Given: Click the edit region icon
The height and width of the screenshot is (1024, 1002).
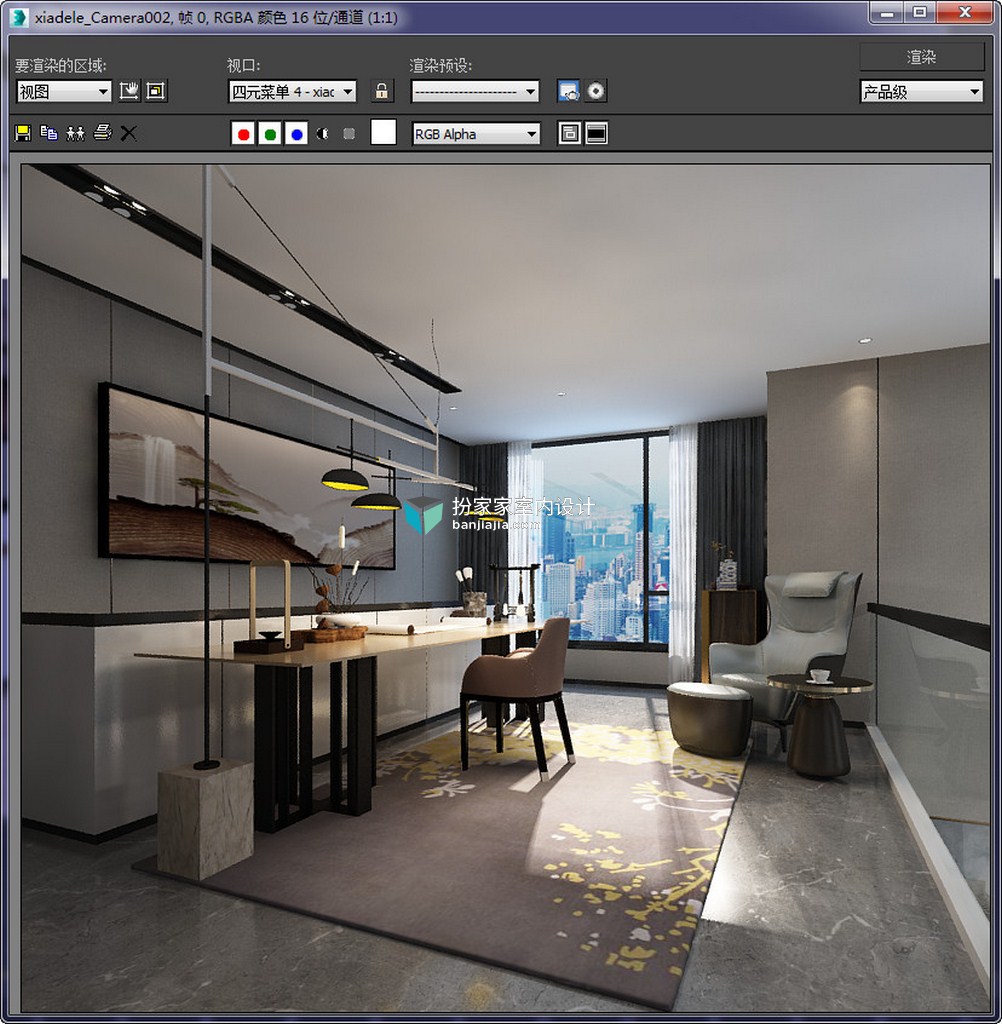Looking at the screenshot, I should click(x=129, y=91).
